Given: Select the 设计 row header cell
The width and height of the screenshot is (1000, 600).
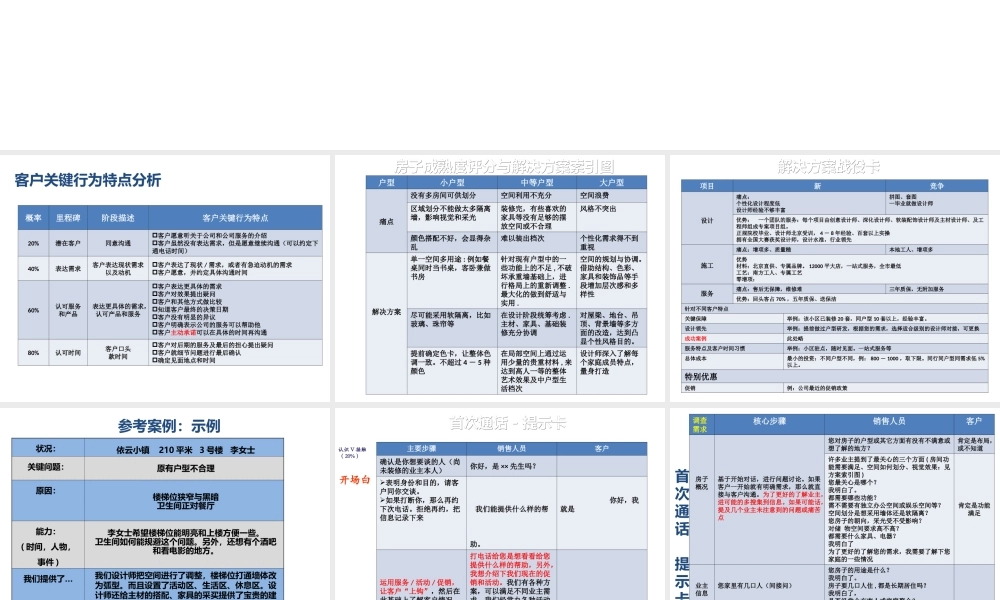Looking at the screenshot, I should pyautogui.click(x=706, y=218).
